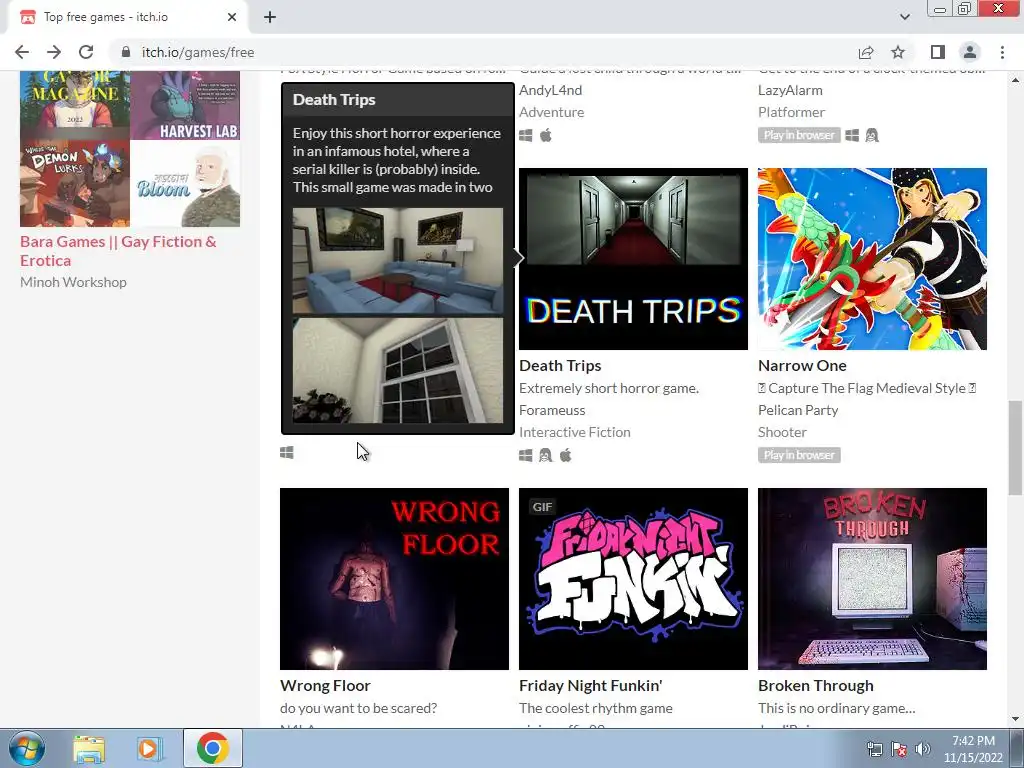Open Media Player from taskbar
Viewport: 1024px width, 768px height.
coord(149,748)
